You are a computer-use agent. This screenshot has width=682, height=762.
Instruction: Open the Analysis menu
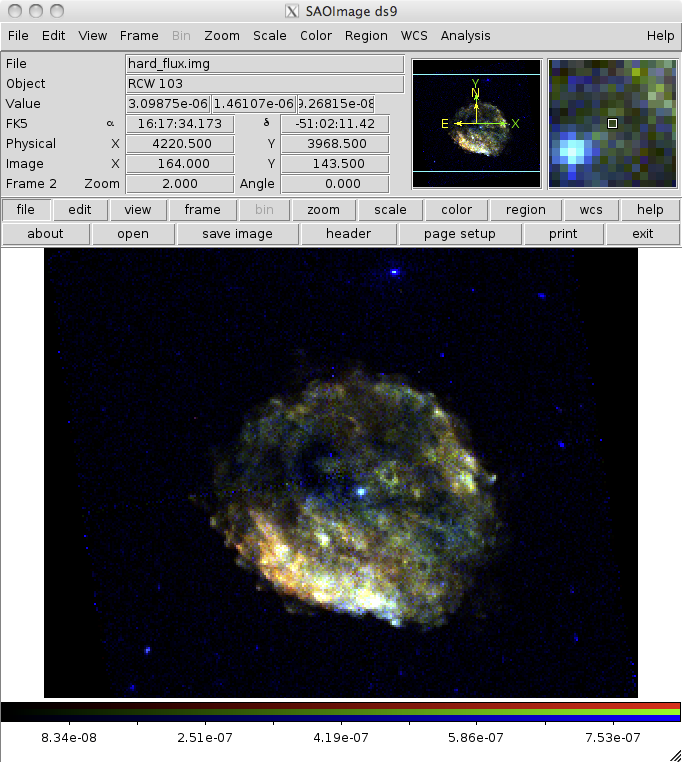coord(465,35)
